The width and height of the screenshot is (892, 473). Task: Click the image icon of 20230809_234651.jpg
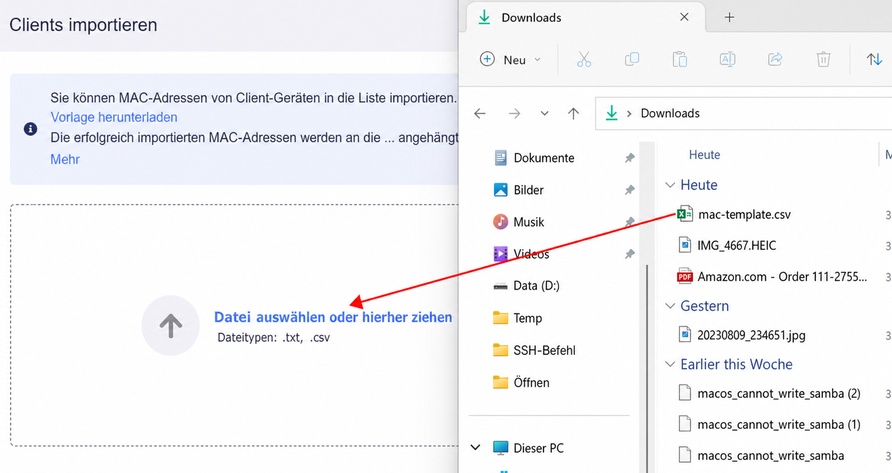pos(685,335)
